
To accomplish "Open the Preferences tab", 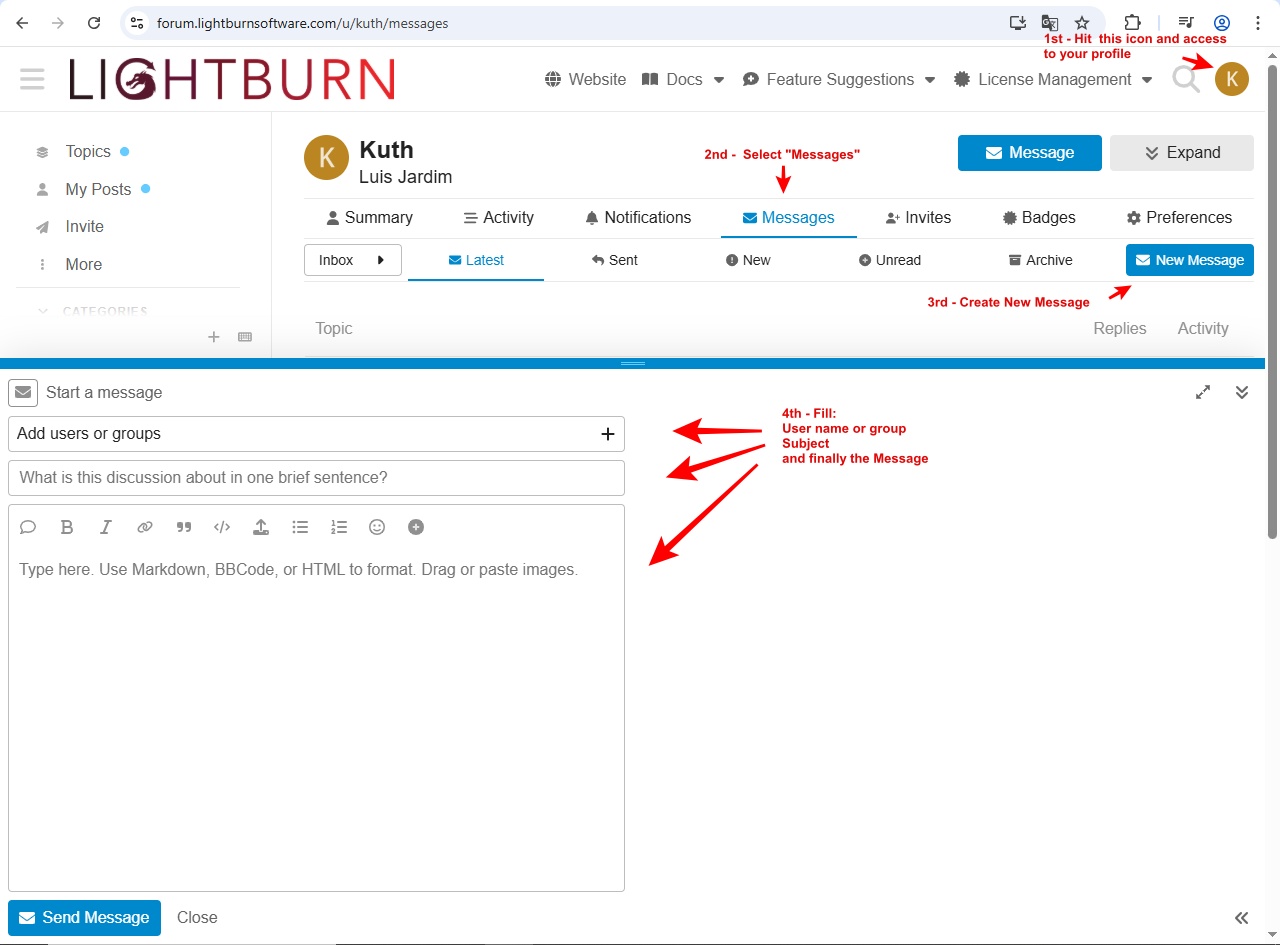I will [1179, 217].
